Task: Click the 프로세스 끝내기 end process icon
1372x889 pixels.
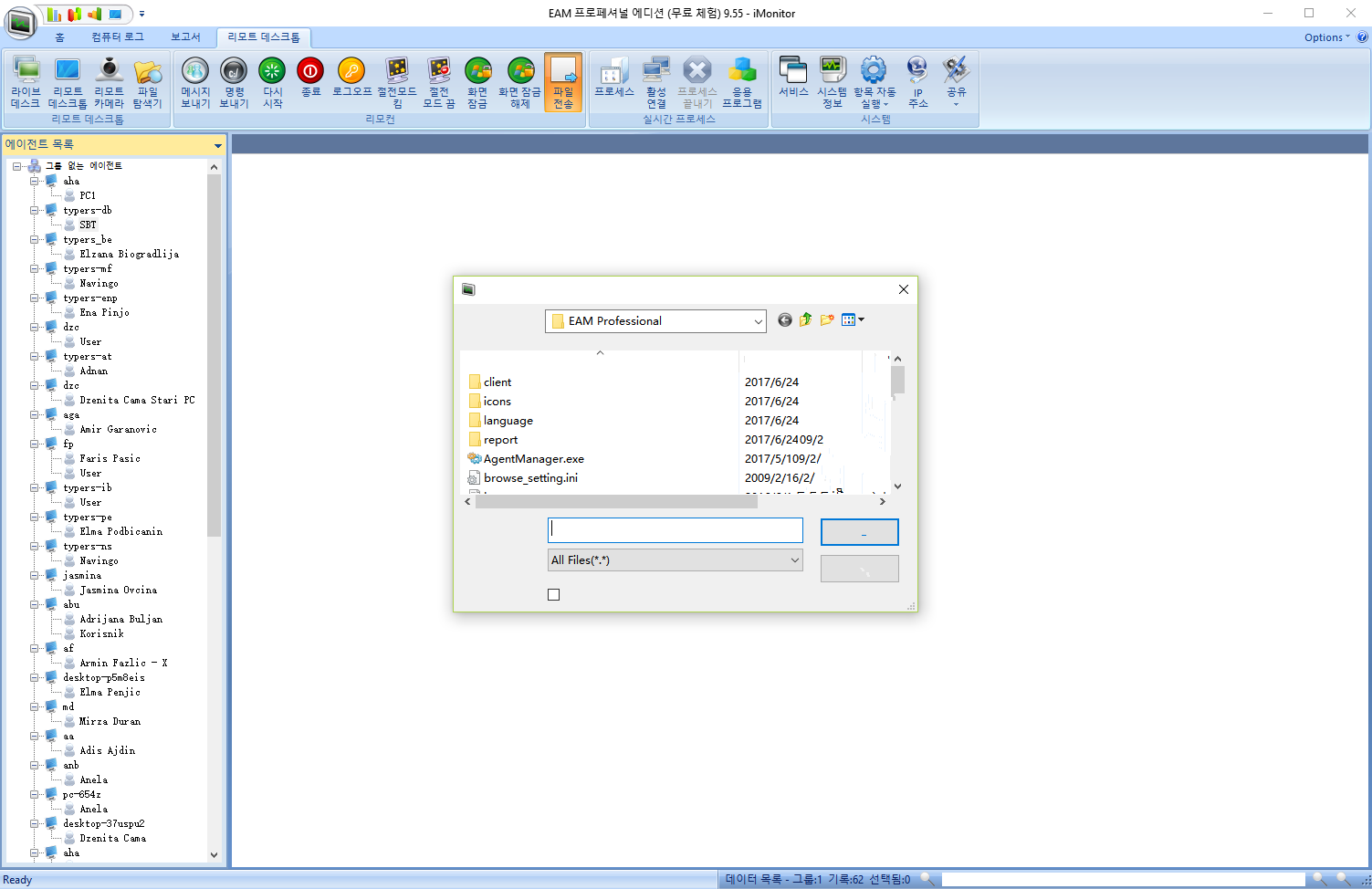Action: [697, 82]
